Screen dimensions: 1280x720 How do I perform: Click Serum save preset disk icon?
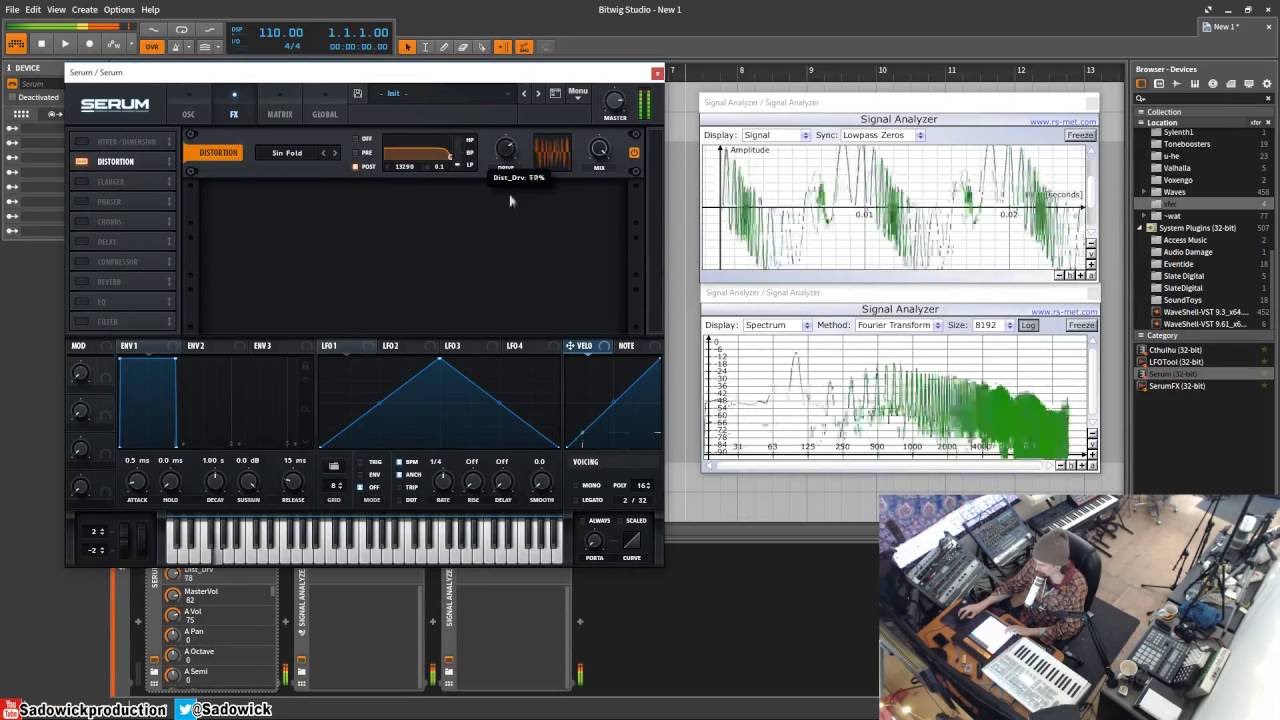coord(357,93)
